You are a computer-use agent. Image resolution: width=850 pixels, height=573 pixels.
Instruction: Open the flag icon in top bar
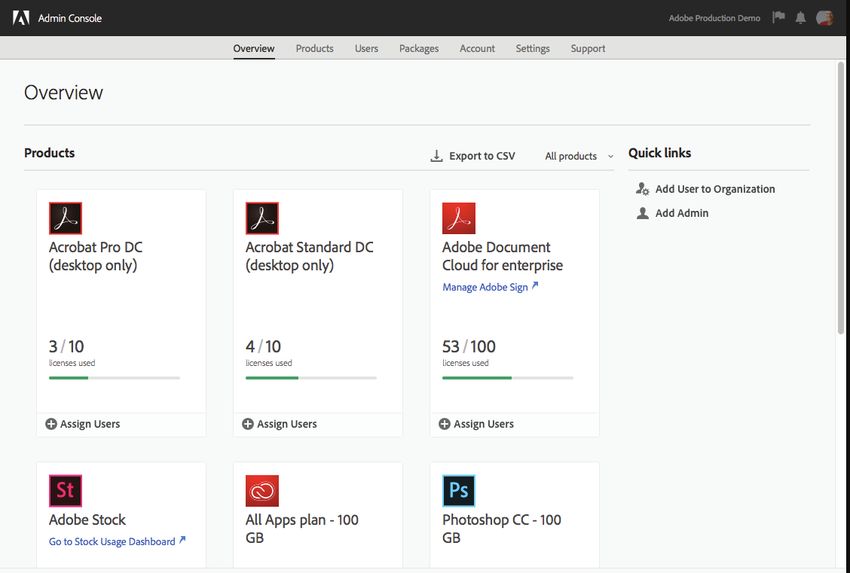[779, 17]
